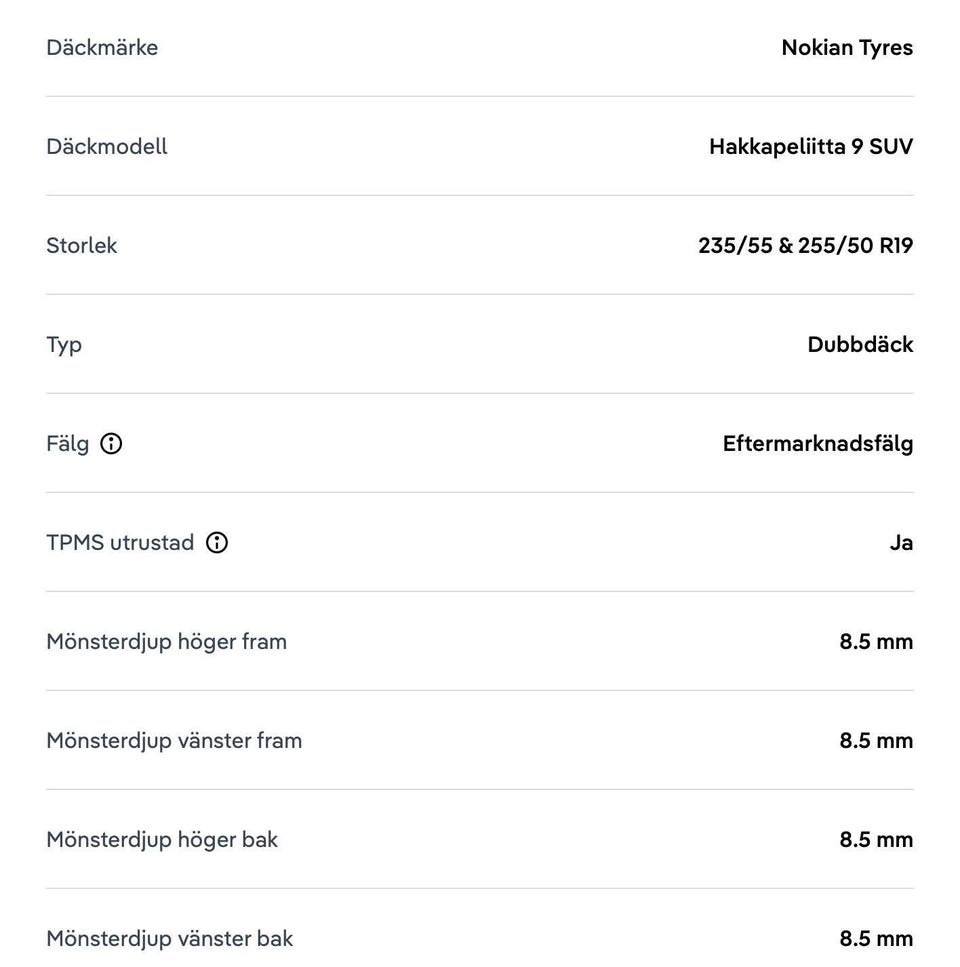Select the Eftermarknadsfälg value
This screenshot has width=960, height=967.
818,444
